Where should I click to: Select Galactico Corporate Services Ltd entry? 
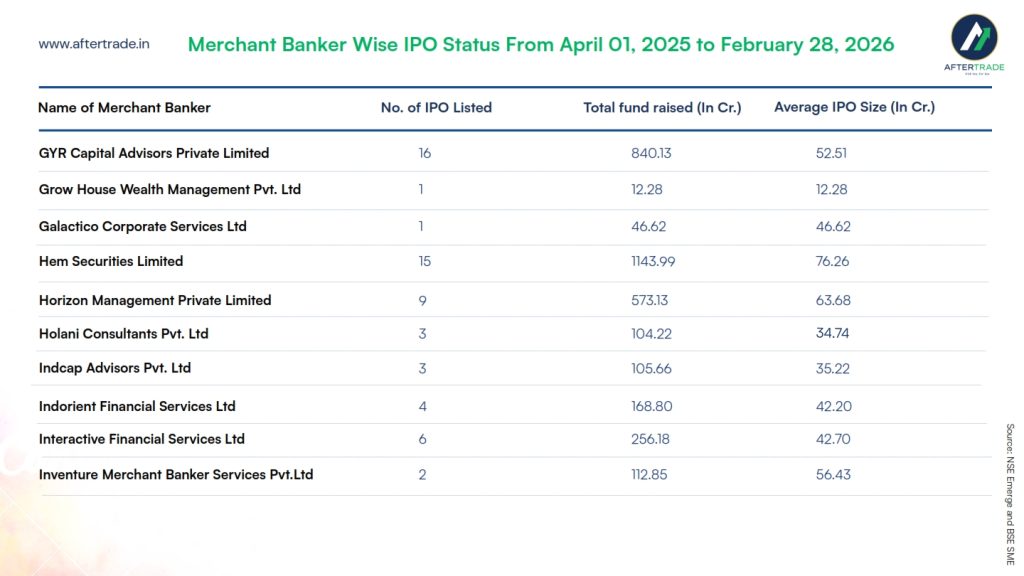[x=143, y=226]
